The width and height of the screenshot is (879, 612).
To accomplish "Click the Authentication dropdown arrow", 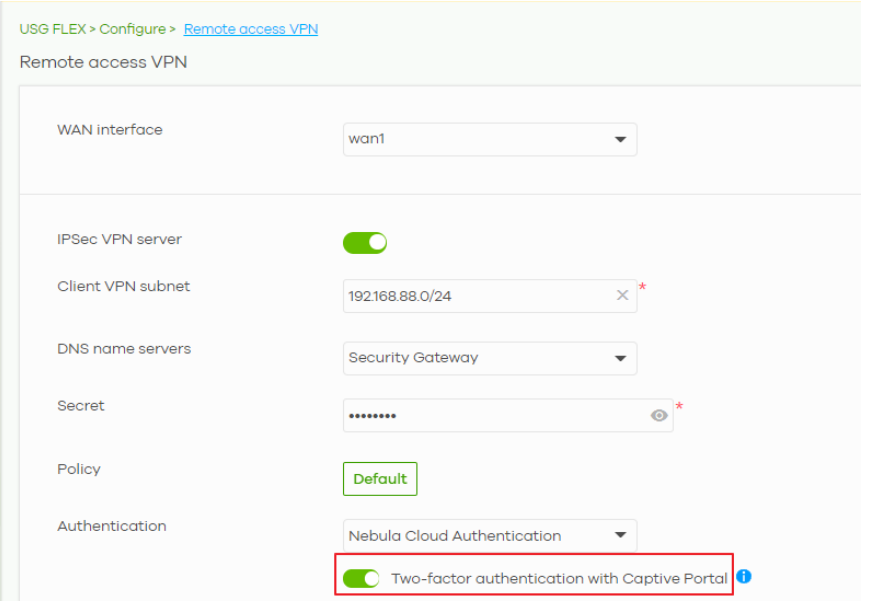I will (619, 535).
